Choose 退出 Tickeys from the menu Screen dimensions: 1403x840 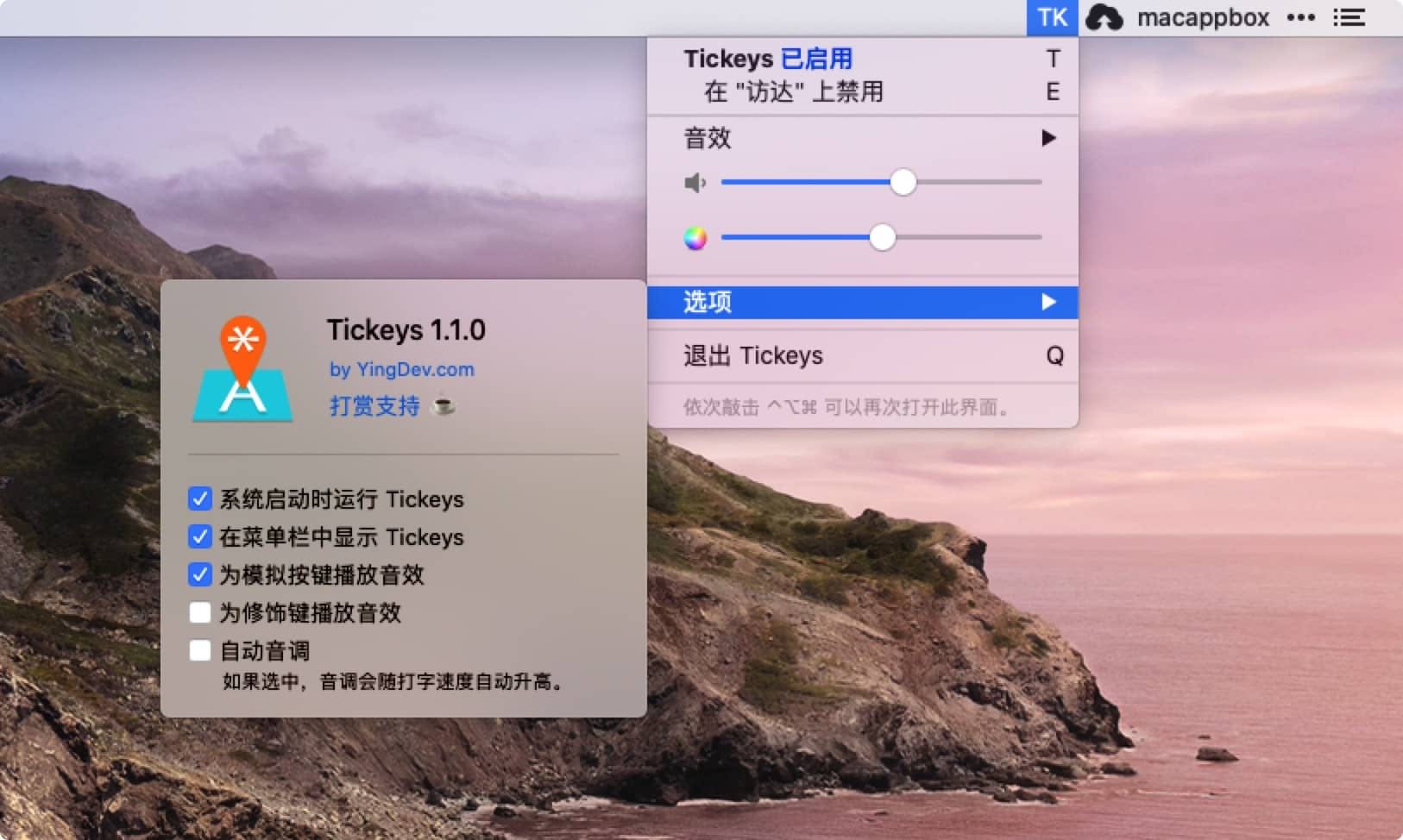(863, 355)
